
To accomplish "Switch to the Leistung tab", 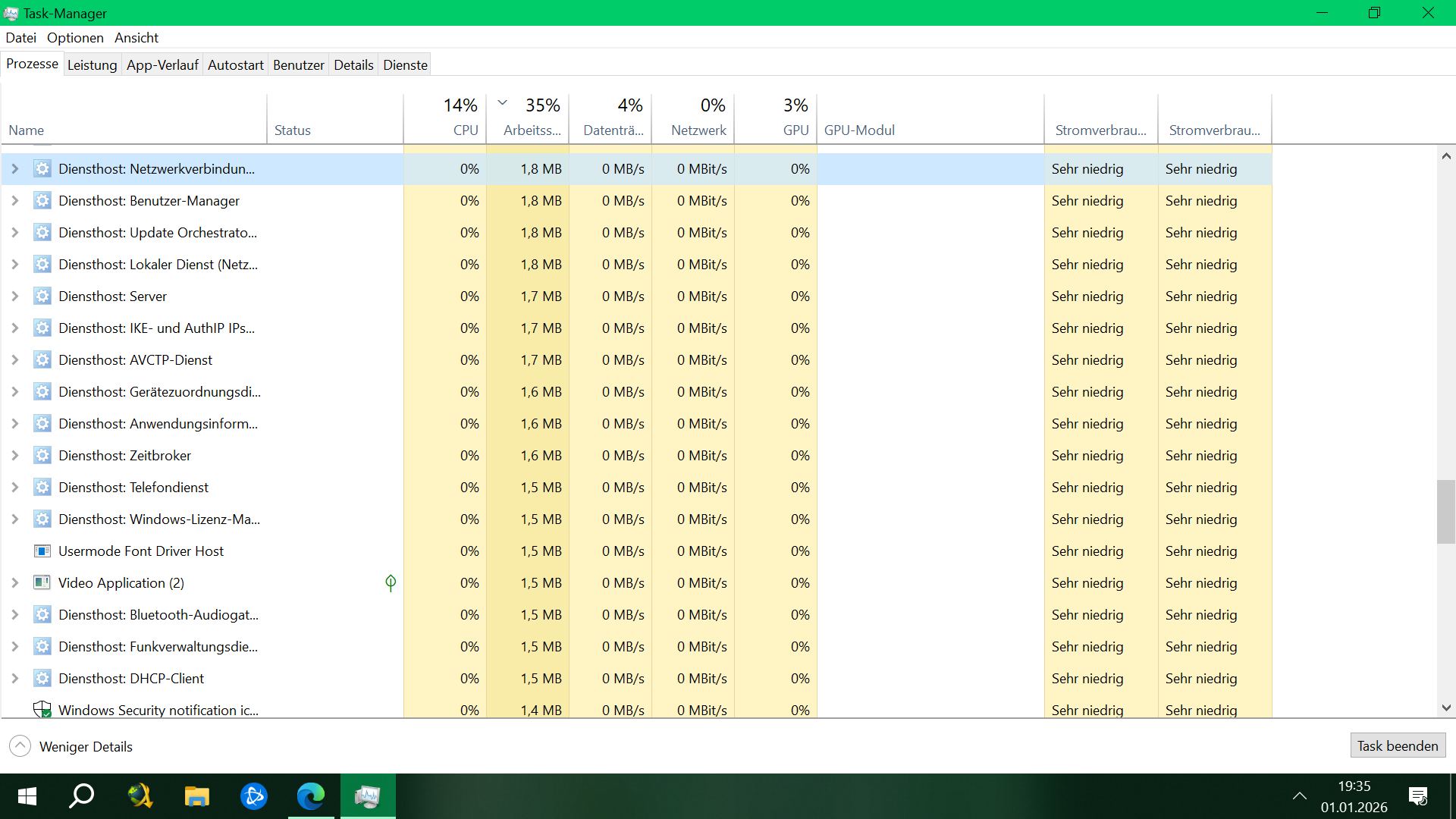I will coord(92,64).
